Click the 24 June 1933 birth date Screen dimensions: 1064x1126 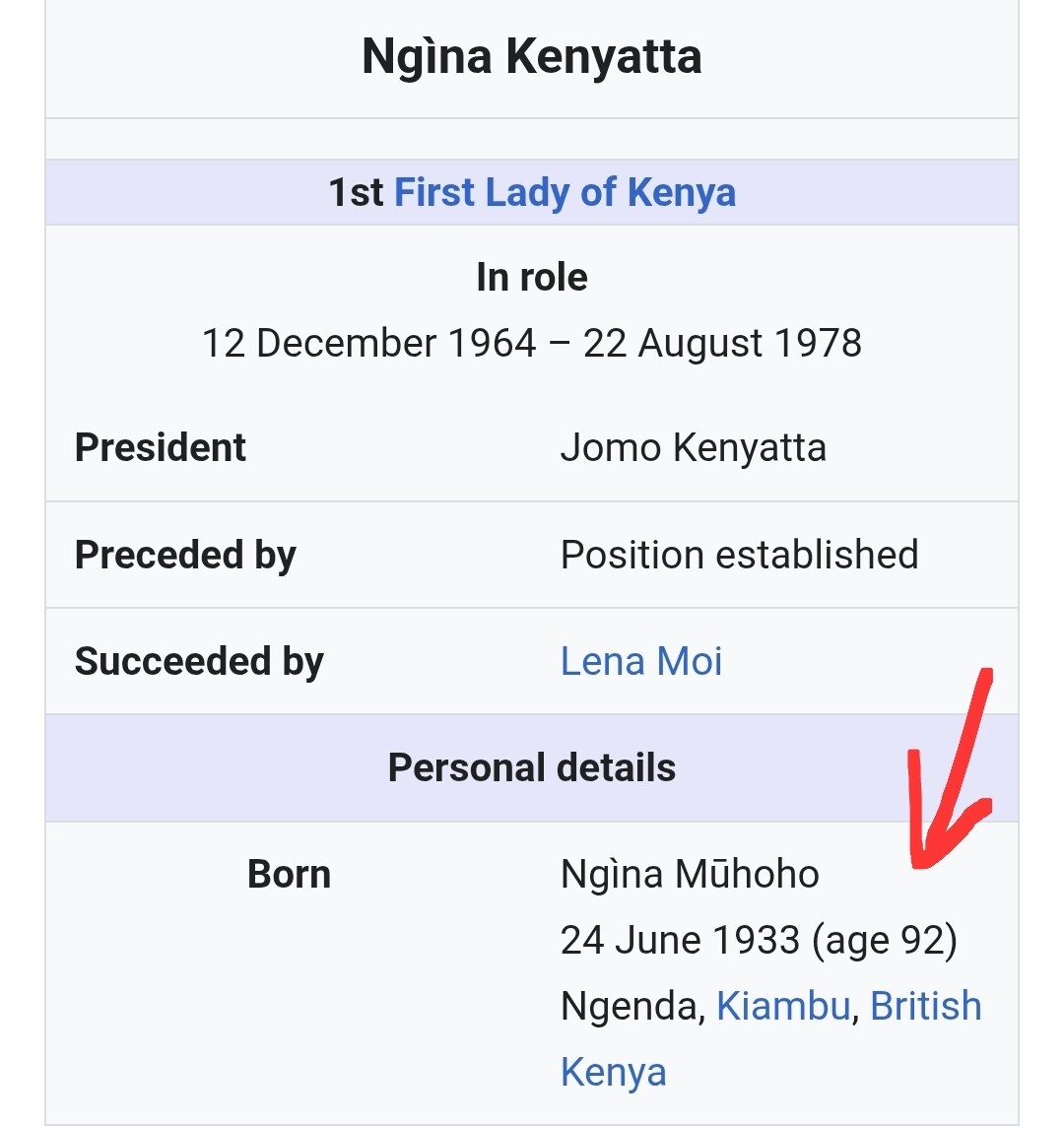680,940
